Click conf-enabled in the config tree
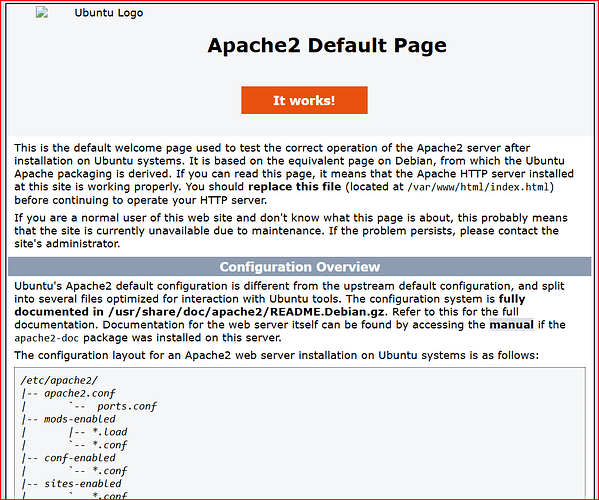This screenshot has width=599, height=500. click(x=80, y=458)
